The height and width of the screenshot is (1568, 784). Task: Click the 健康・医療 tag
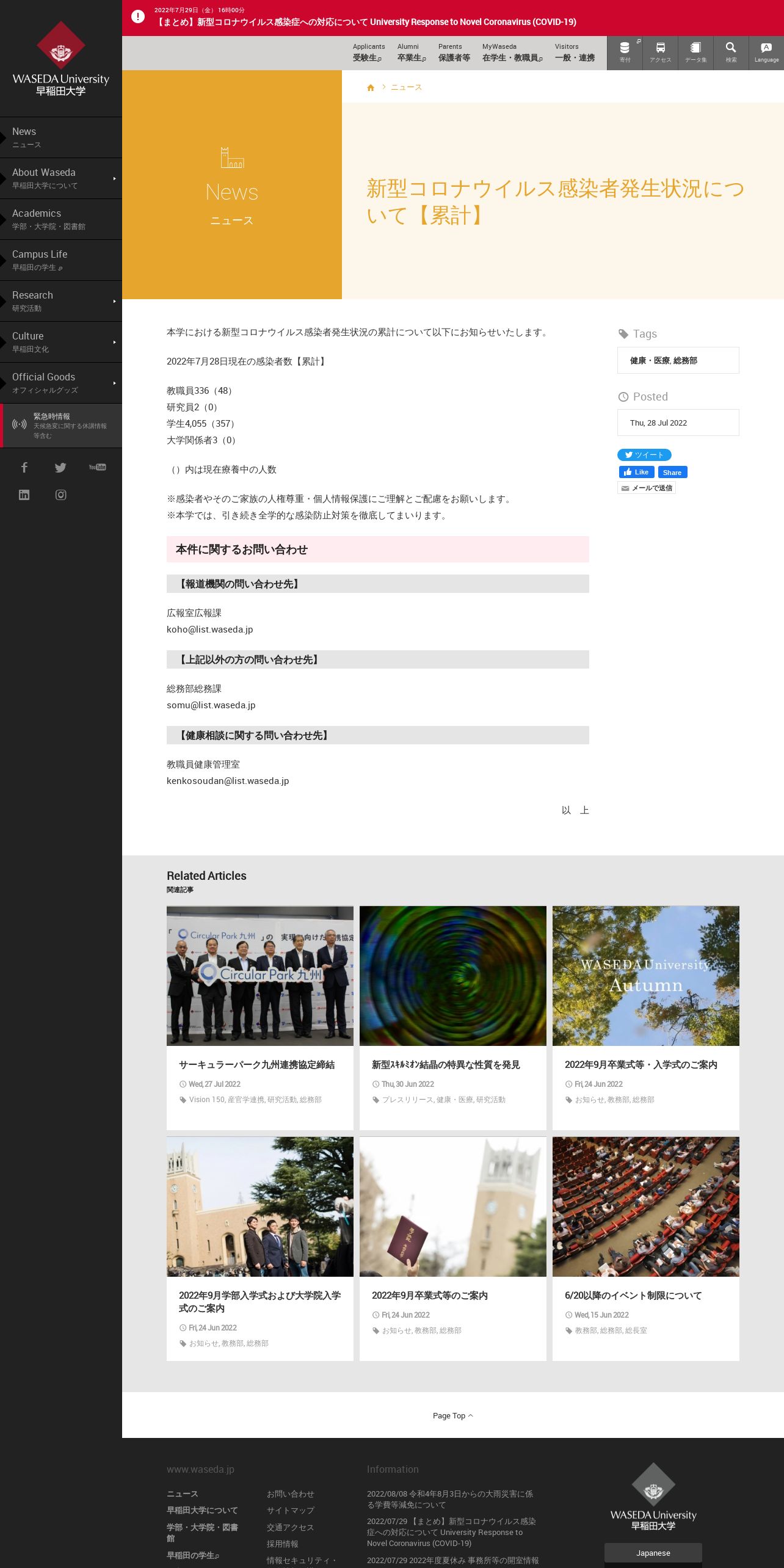coord(650,361)
